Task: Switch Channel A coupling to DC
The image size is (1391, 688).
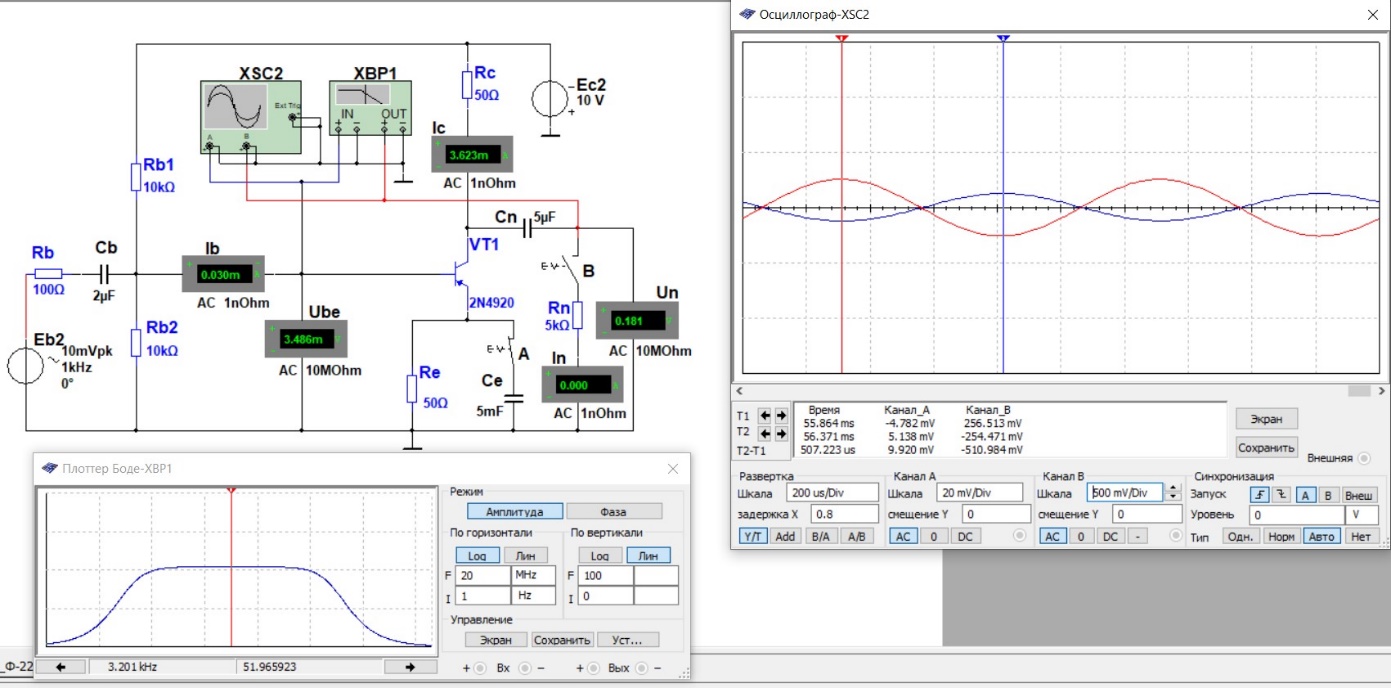Action: tap(965, 536)
